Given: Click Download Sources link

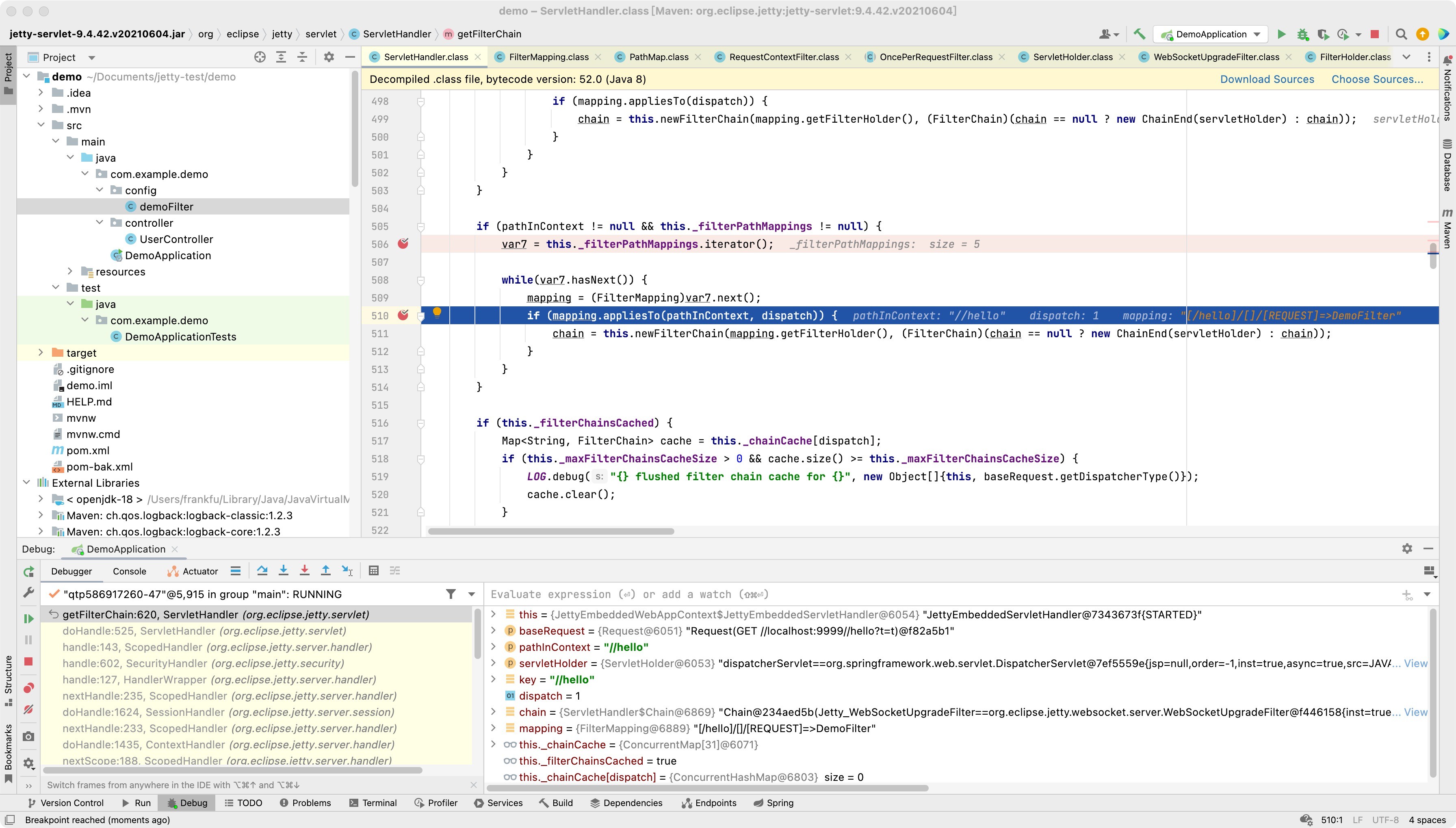Looking at the screenshot, I should click(x=1267, y=79).
